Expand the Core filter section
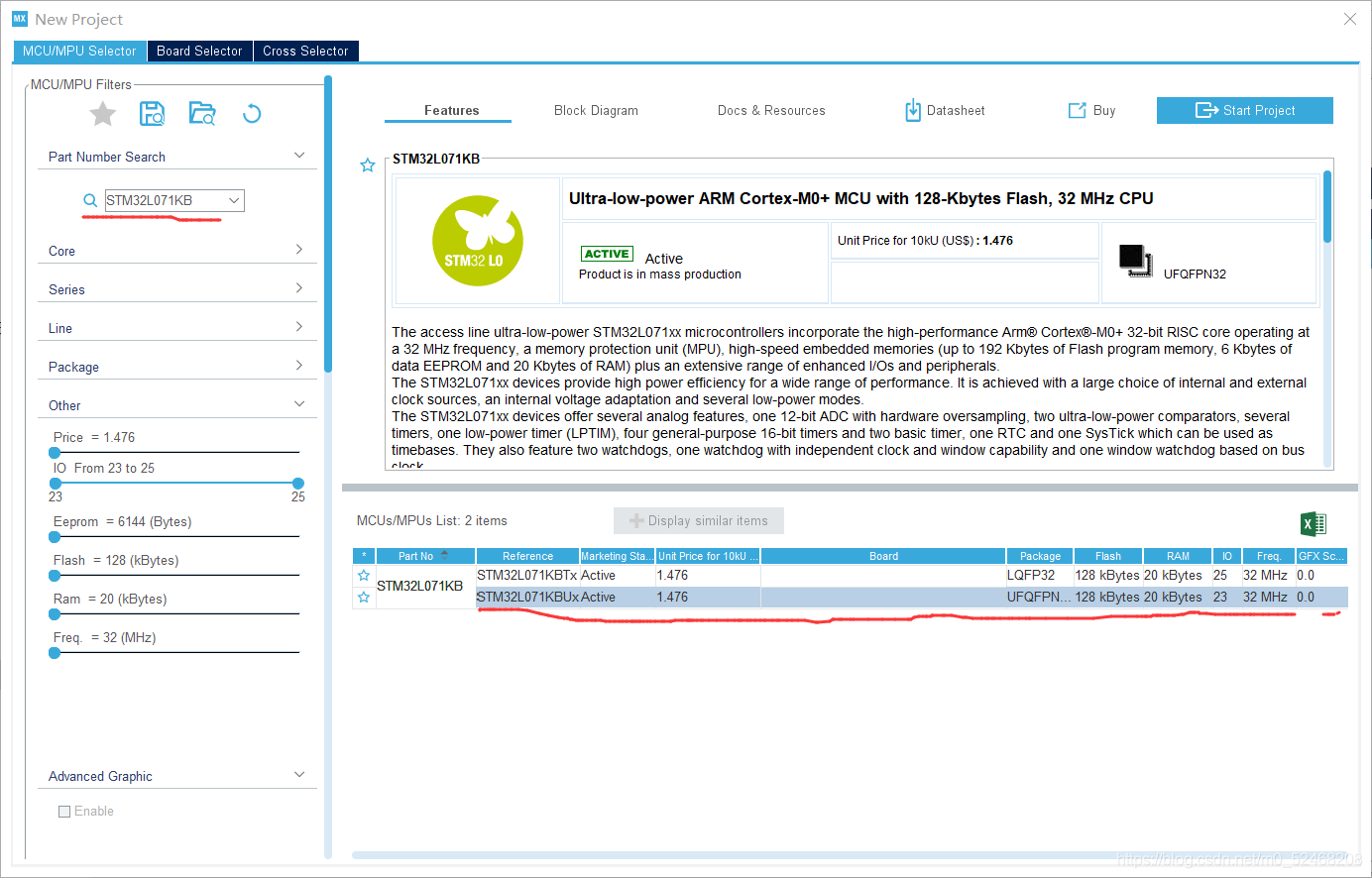The width and height of the screenshot is (1372, 878). pyautogui.click(x=299, y=250)
